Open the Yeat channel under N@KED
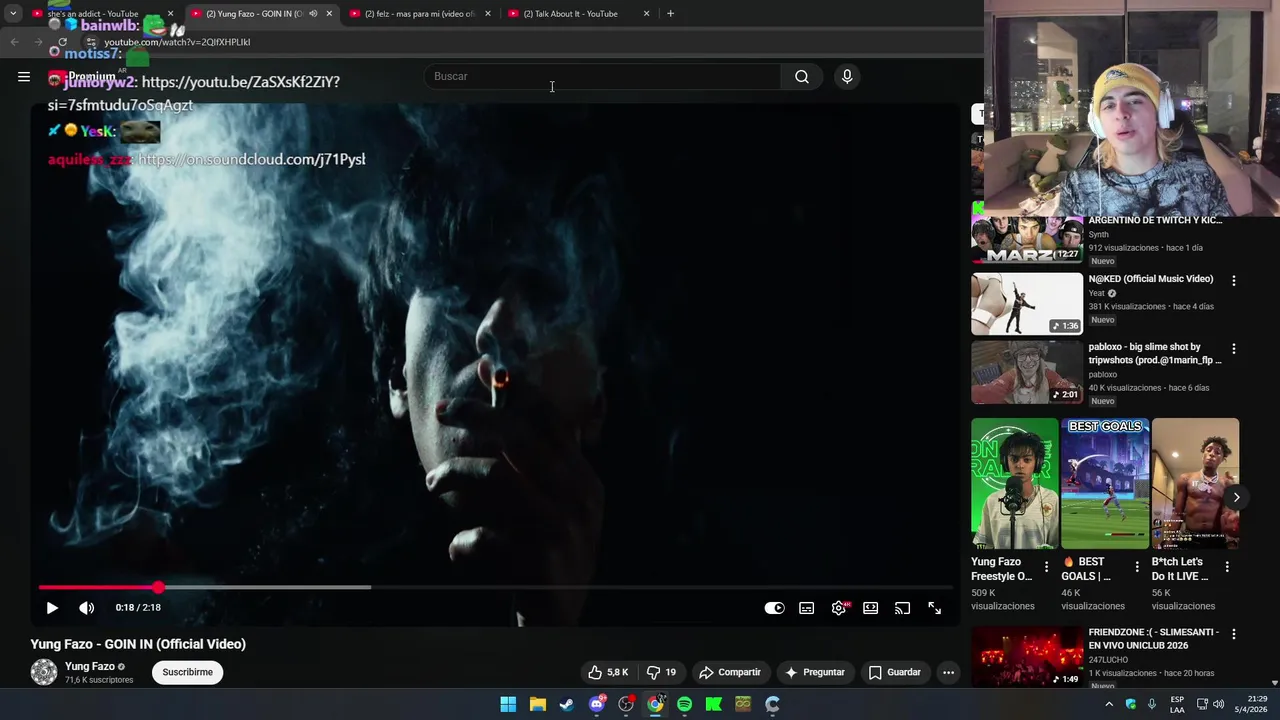This screenshot has height=720, width=1280. coord(1097,293)
